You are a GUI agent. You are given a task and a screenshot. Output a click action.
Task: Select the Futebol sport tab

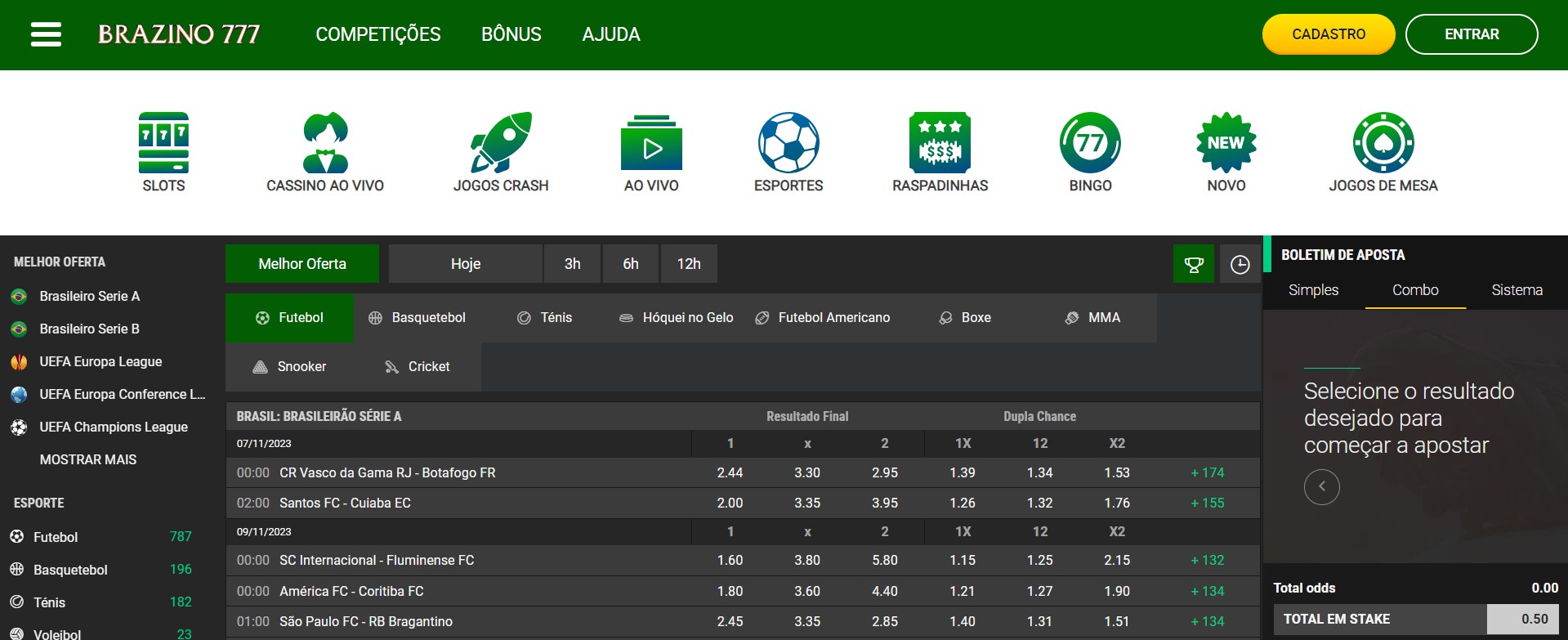(289, 317)
